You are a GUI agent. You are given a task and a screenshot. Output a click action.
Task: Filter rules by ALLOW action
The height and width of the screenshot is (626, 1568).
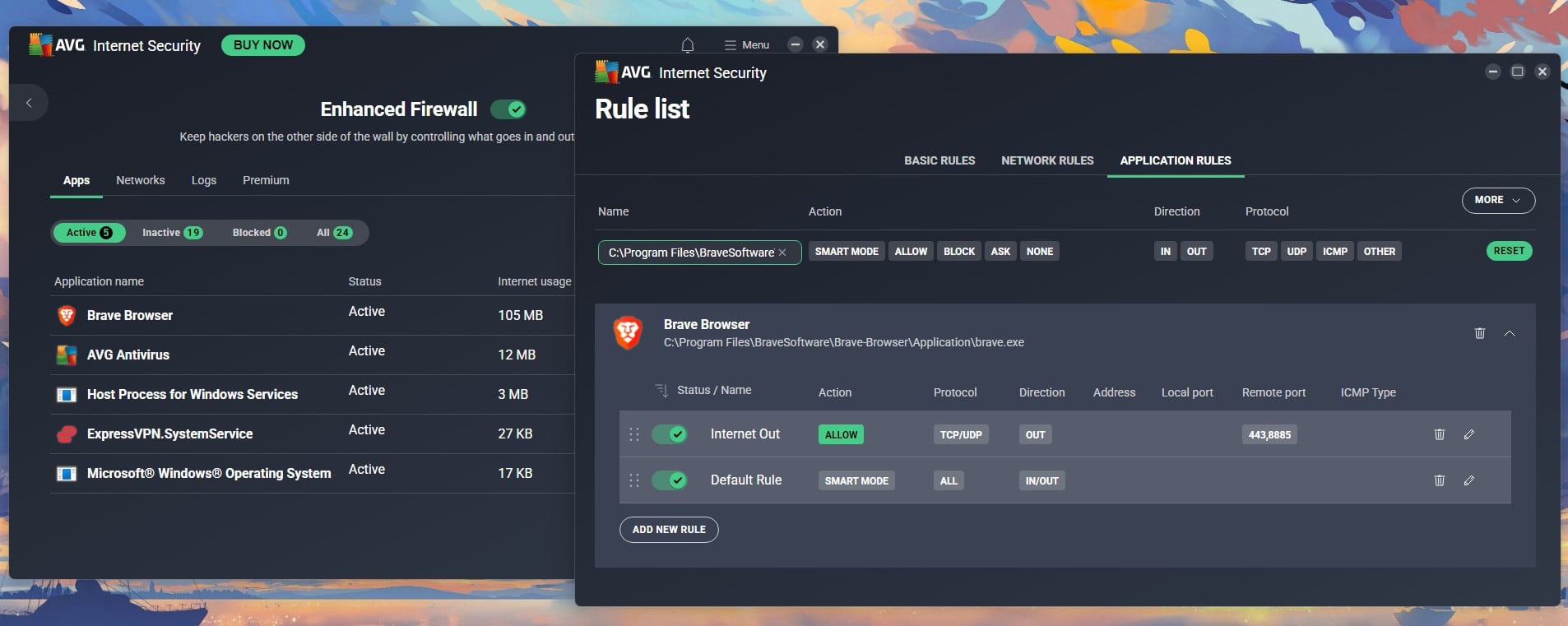click(x=911, y=252)
